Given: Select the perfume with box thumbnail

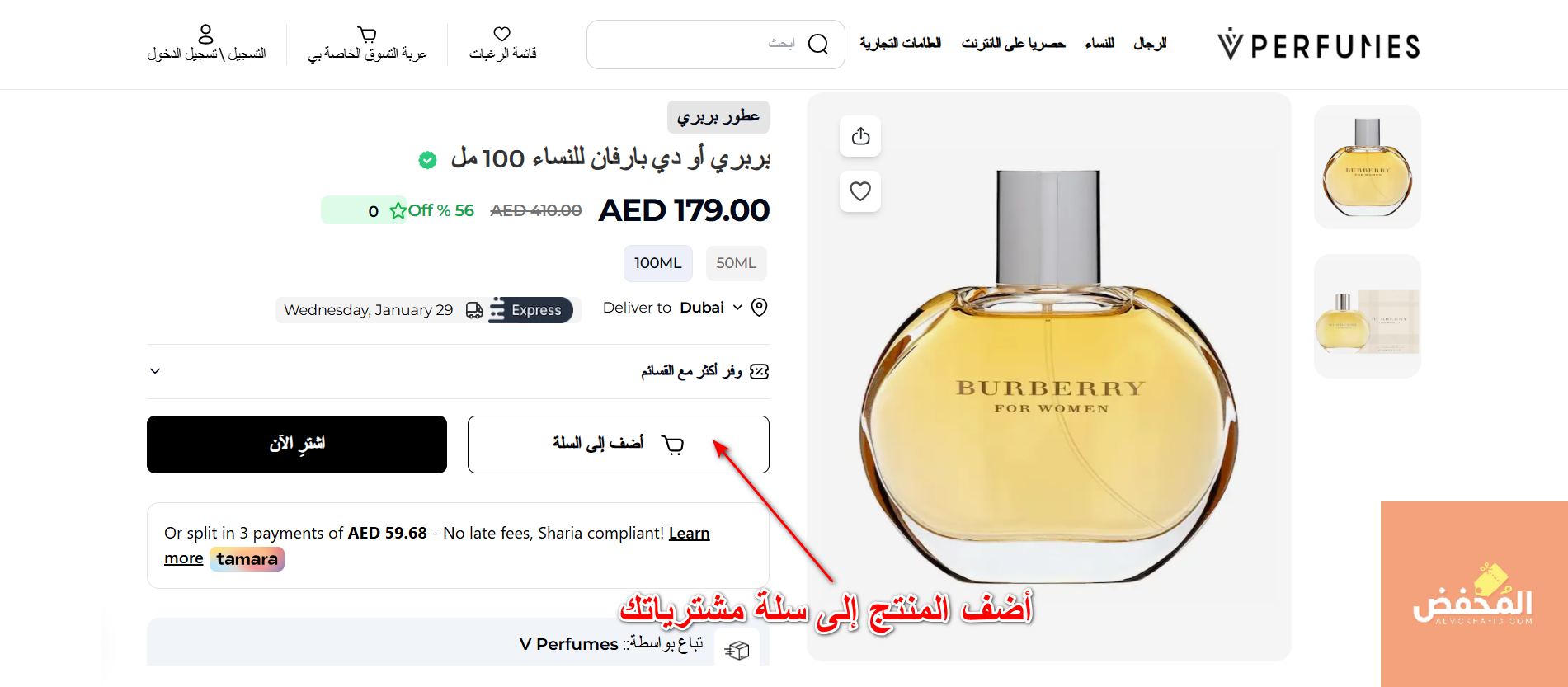Looking at the screenshot, I should [1368, 317].
